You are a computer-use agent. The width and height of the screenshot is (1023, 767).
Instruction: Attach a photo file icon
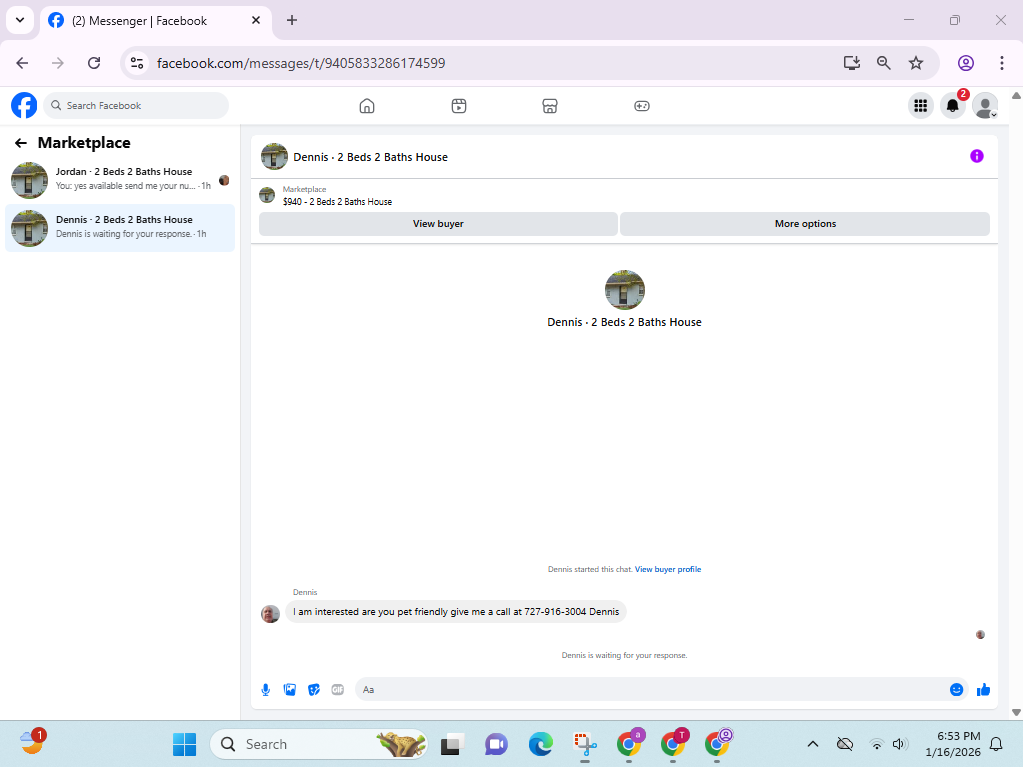coord(290,689)
